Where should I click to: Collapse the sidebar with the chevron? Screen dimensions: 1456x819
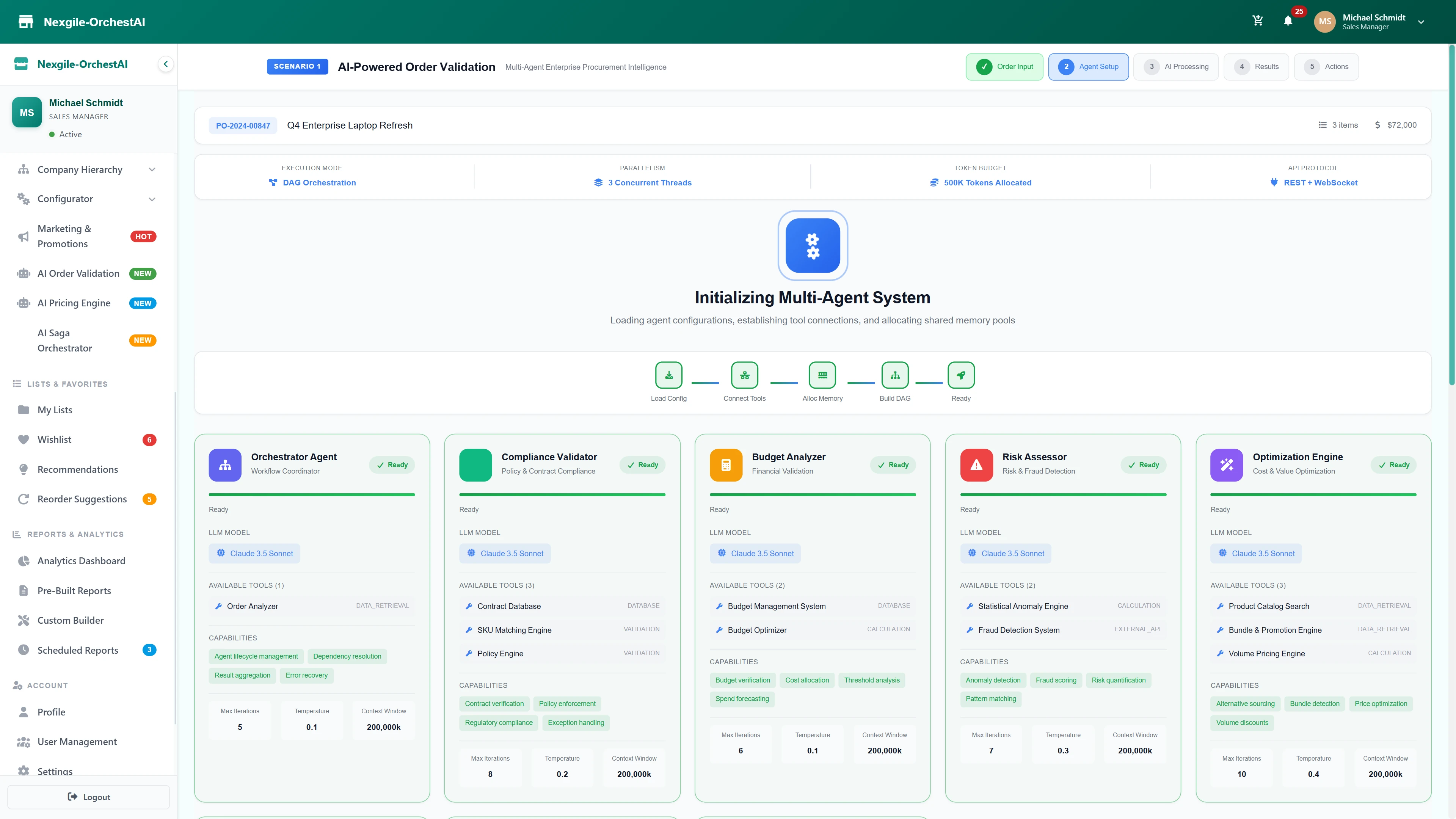166,63
